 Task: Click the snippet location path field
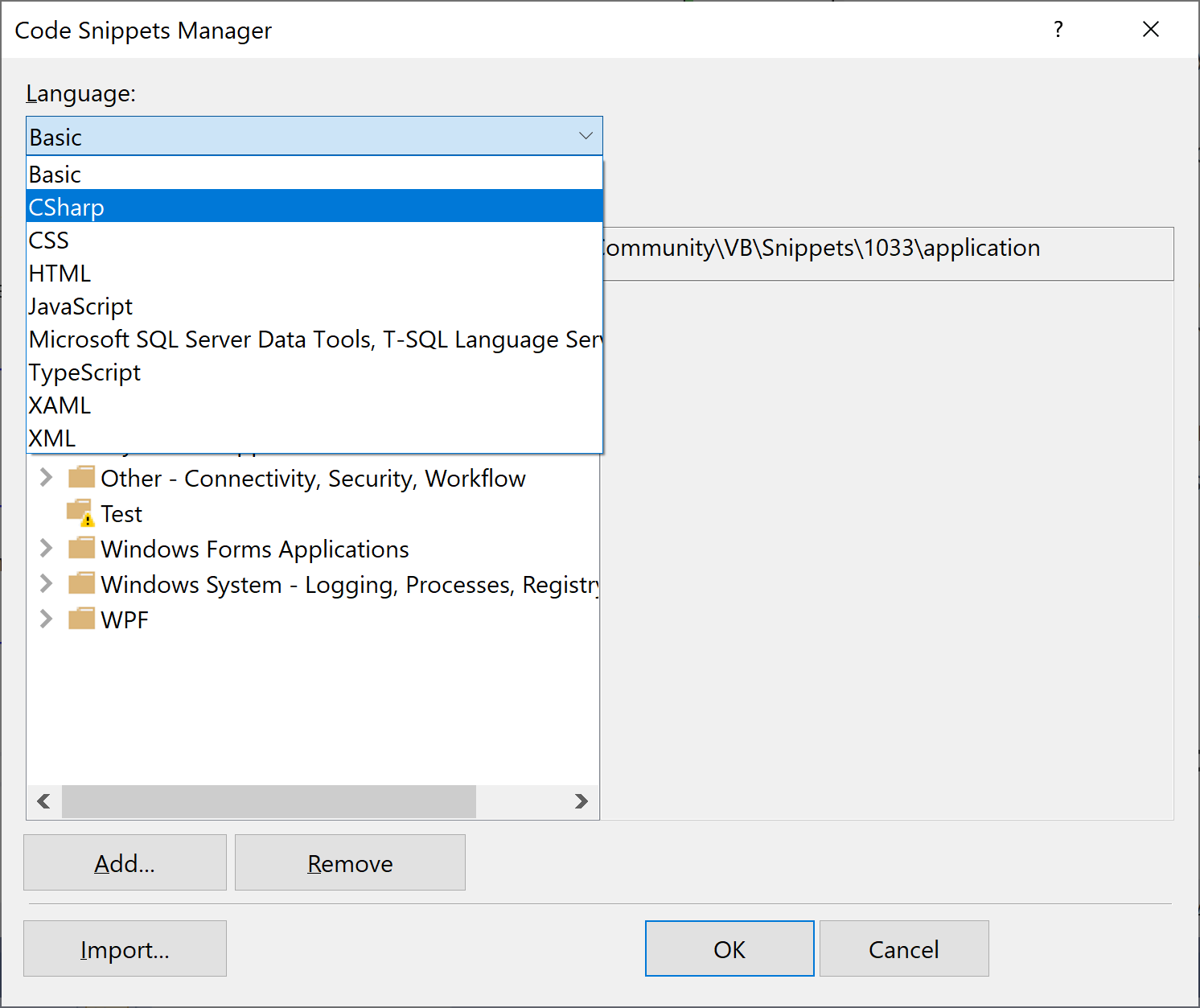tap(888, 253)
